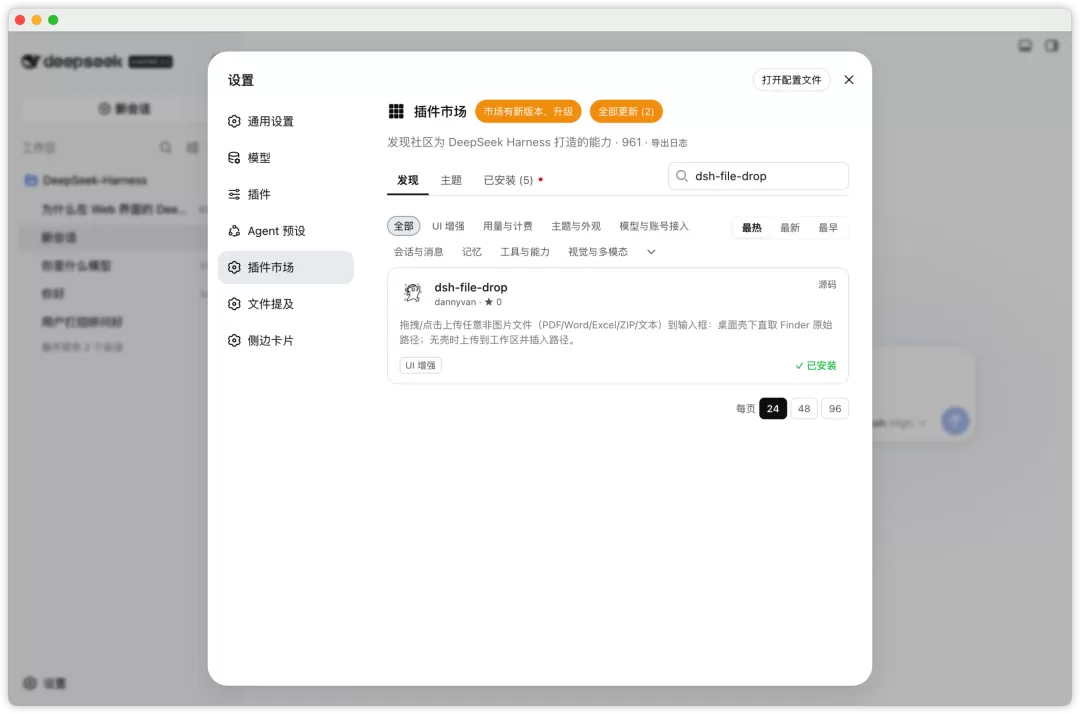The height and width of the screenshot is (714, 1080).
Task: Click 全部更新 (2) button
Action: coord(625,112)
